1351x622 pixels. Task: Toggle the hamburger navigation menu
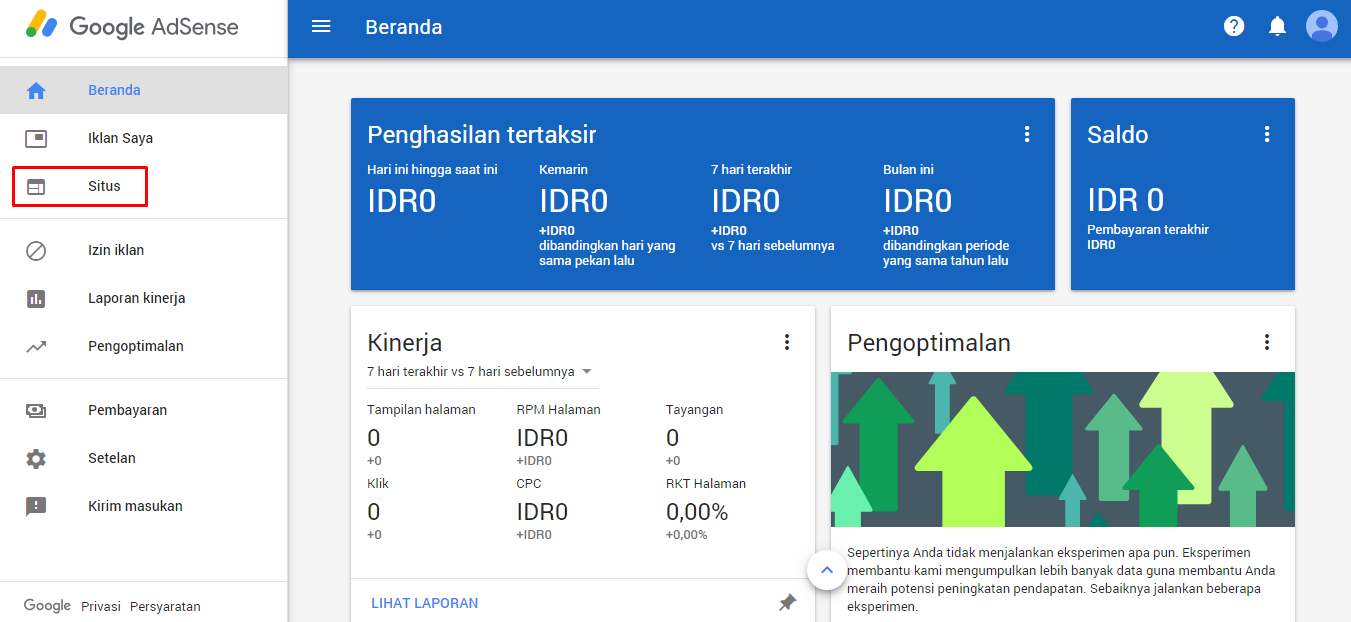tap(321, 27)
